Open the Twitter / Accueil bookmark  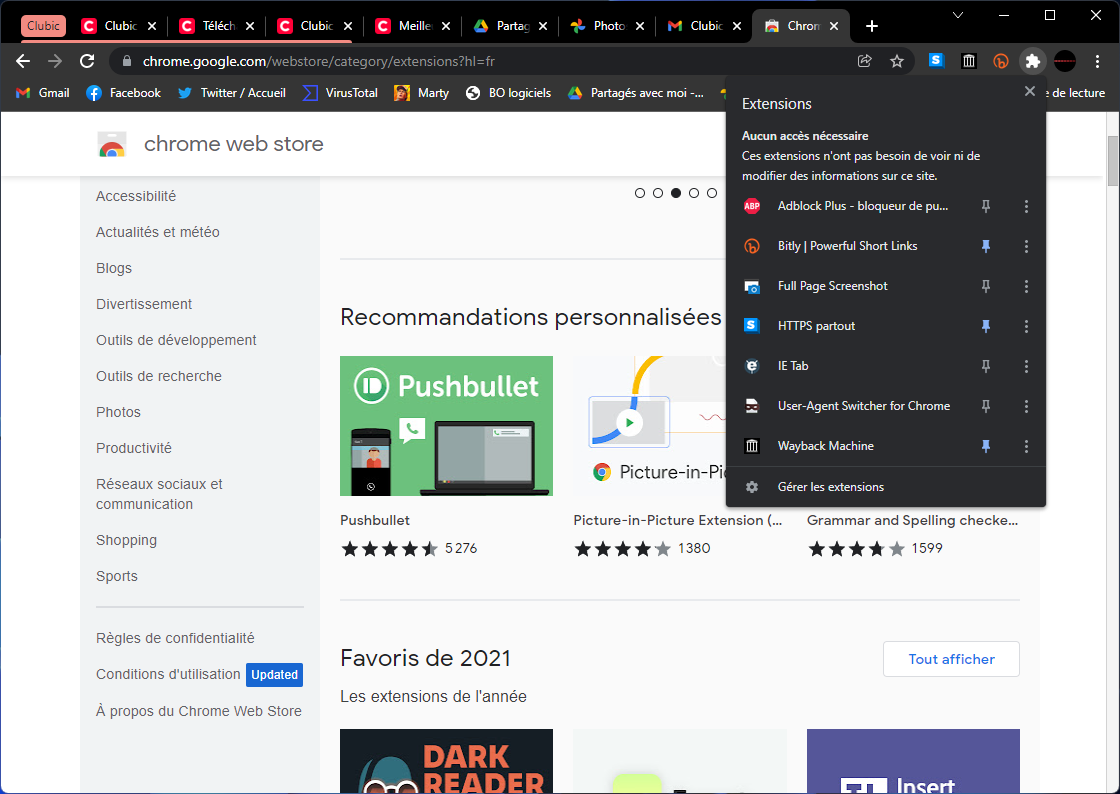pyautogui.click(x=232, y=93)
